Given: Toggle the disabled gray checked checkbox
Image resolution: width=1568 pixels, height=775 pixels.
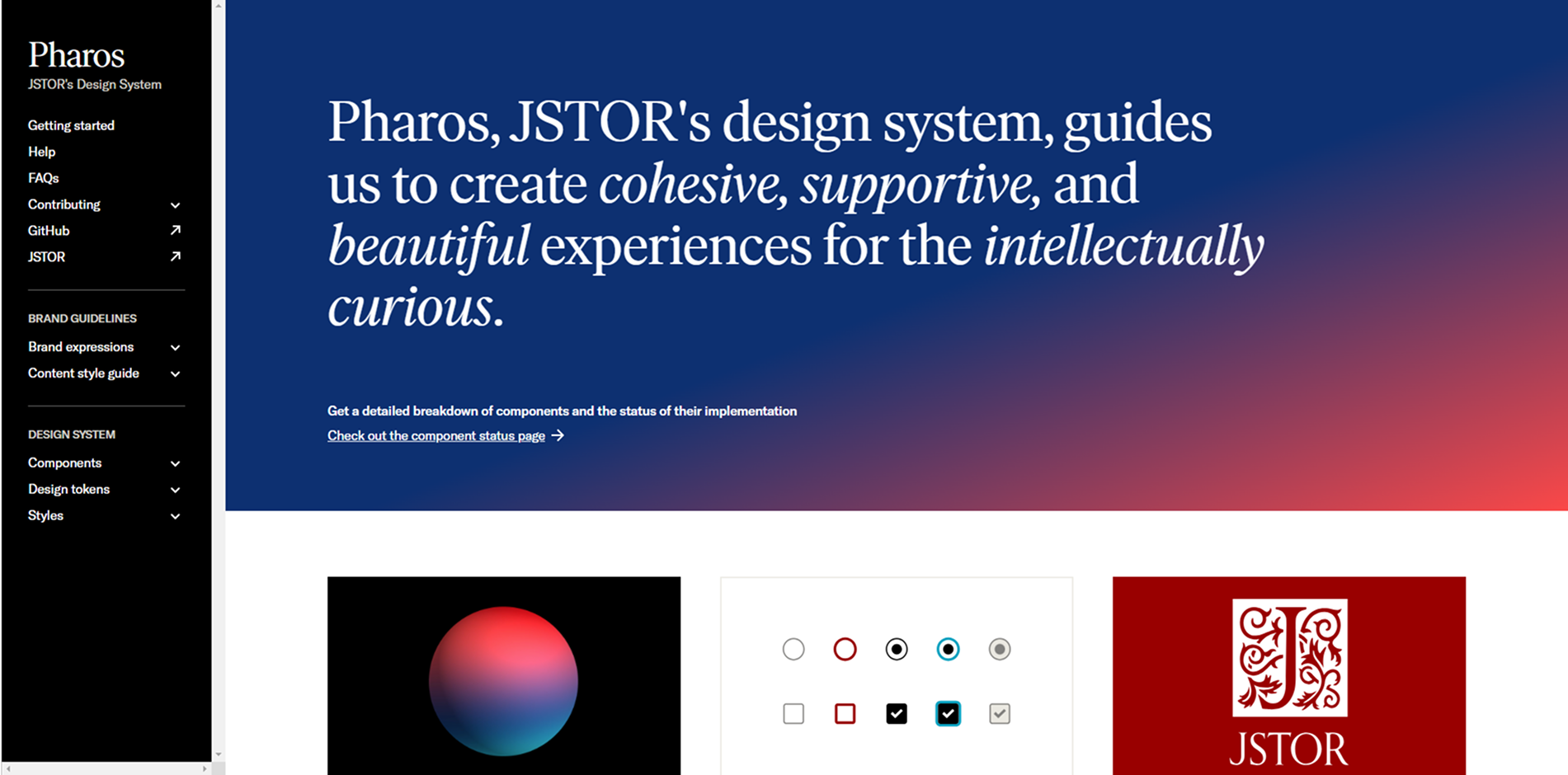Looking at the screenshot, I should (1000, 713).
